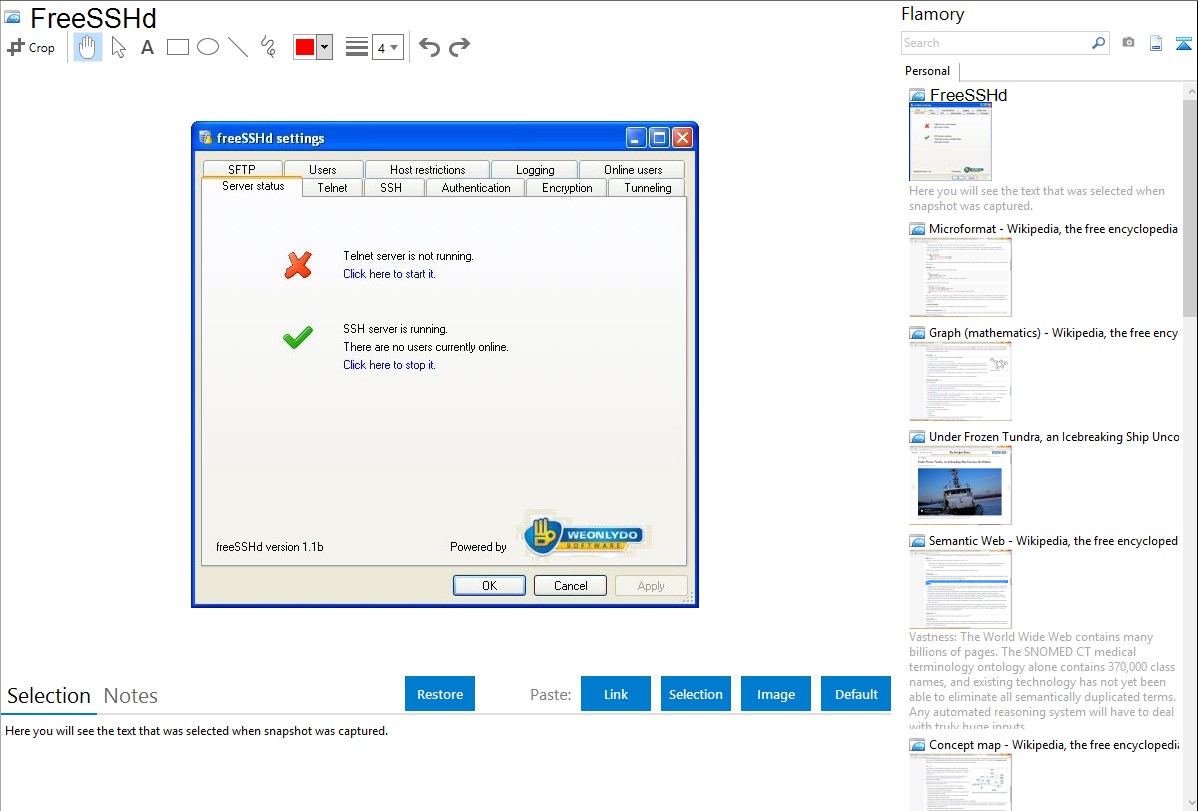The width and height of the screenshot is (1198, 811).
Task: Open the line width dropdown showing 4
Action: (x=388, y=47)
